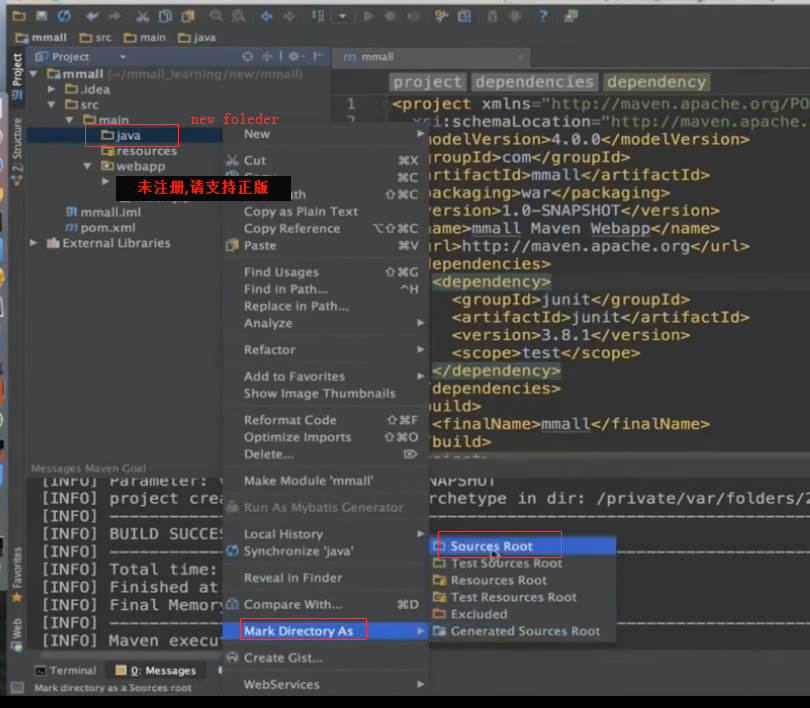Click the Run play toolbar icon
The width and height of the screenshot is (810, 708).
368,17
